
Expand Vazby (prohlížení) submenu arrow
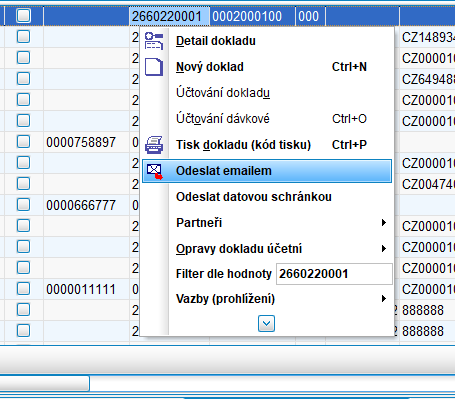pyautogui.click(x=384, y=298)
